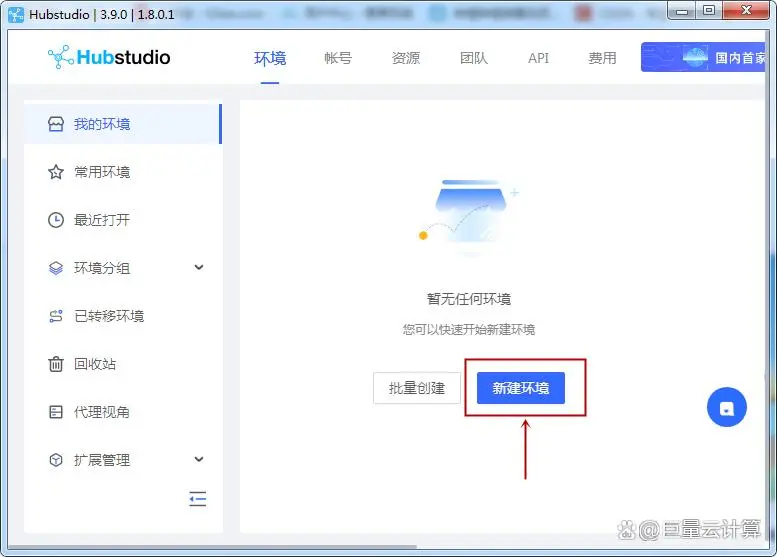Viewport: 777px width, 557px height.
Task: Click the star icon beside 常用环境
Action: 56,172
